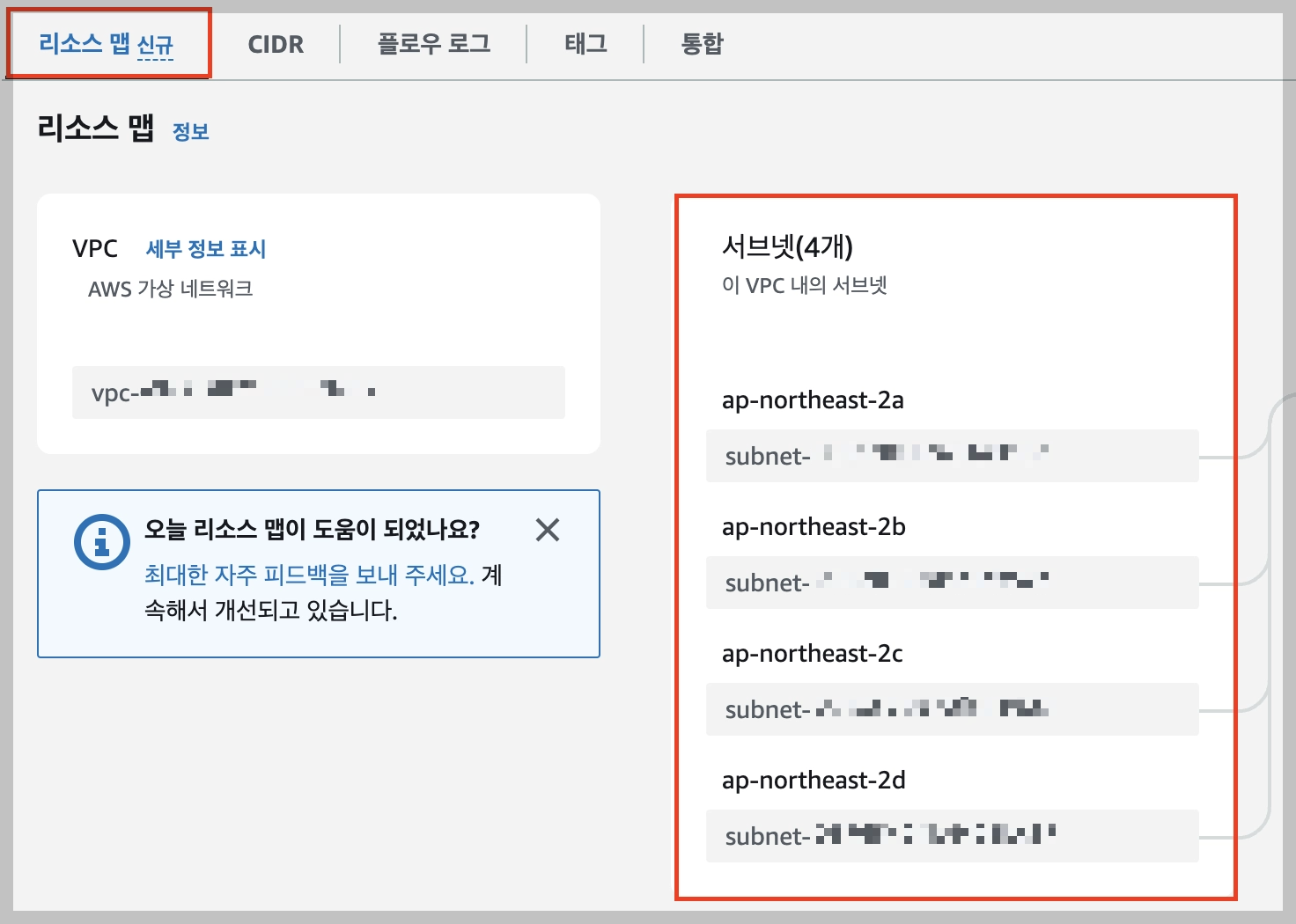Switch to the 태그 tab
The height and width of the screenshot is (924, 1296).
tap(585, 44)
